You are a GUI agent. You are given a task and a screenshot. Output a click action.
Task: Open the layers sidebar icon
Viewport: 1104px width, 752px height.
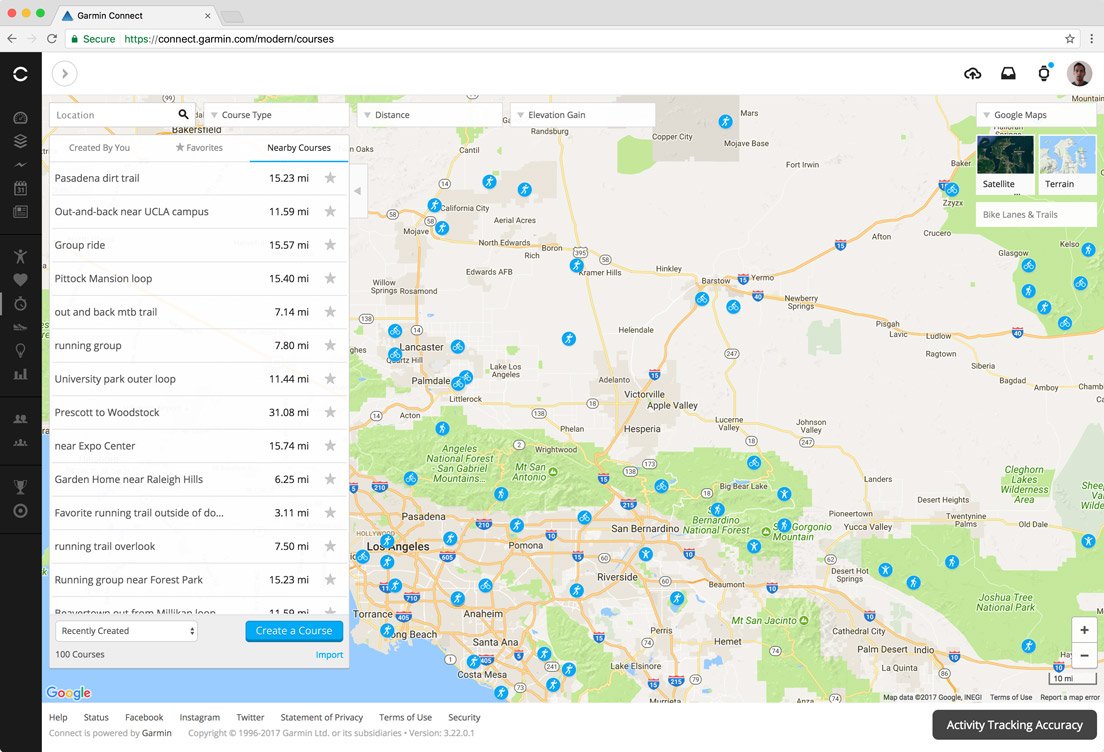(20, 141)
